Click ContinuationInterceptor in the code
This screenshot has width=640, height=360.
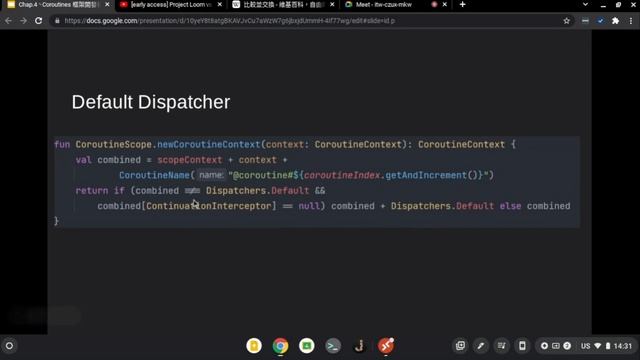point(209,206)
